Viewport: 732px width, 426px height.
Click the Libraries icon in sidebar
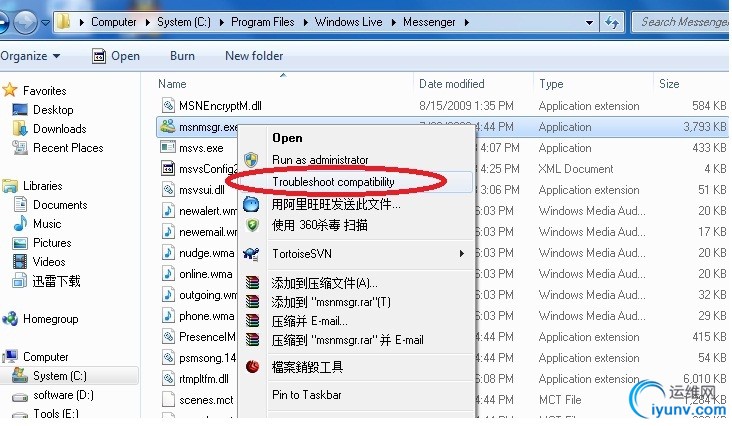pyautogui.click(x=10, y=186)
